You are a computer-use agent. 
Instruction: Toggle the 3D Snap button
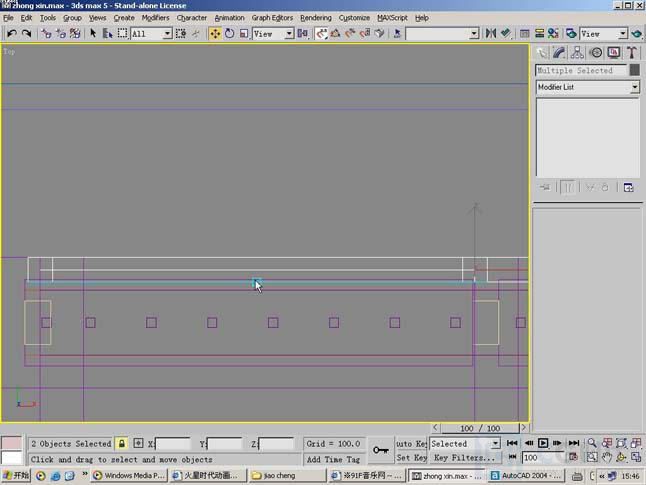tap(321, 33)
